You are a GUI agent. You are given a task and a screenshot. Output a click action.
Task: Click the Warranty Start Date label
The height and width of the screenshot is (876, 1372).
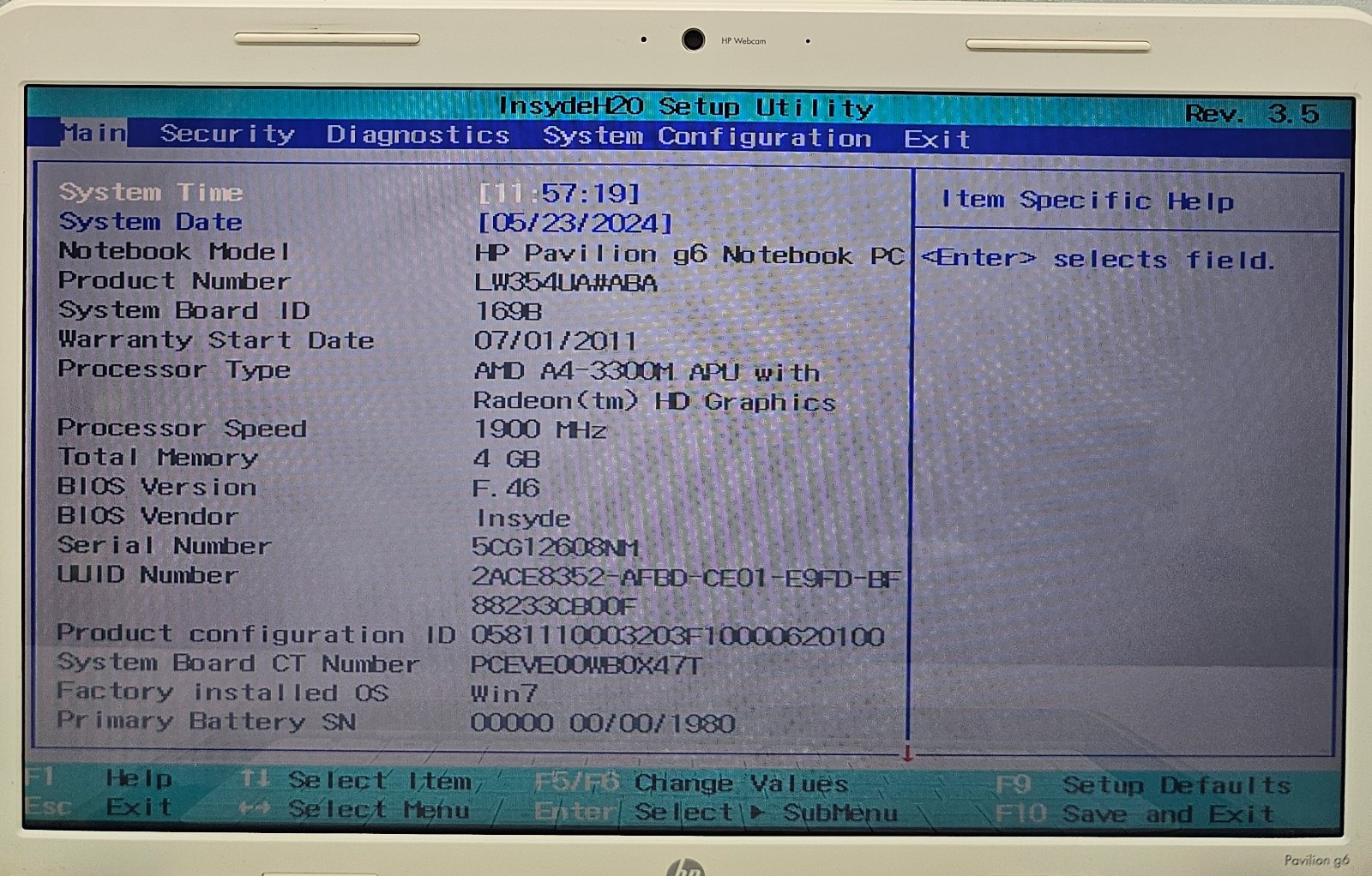pos(216,339)
